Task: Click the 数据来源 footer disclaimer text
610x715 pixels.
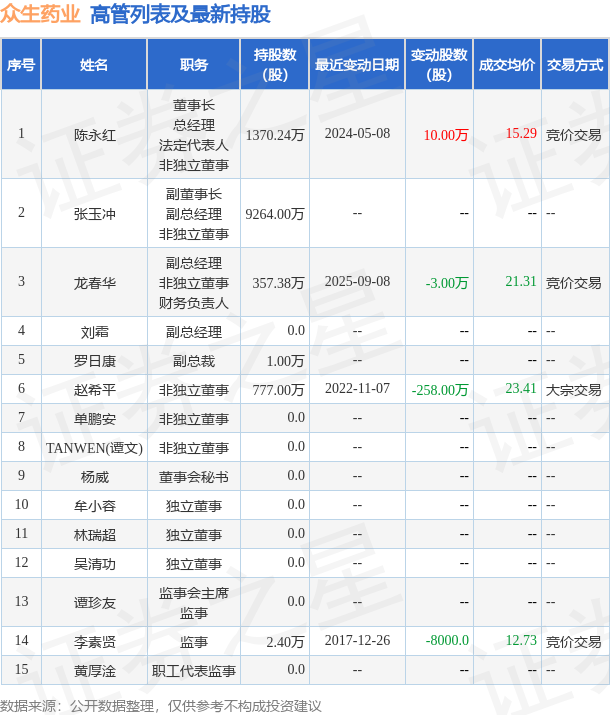Action: coord(160,706)
